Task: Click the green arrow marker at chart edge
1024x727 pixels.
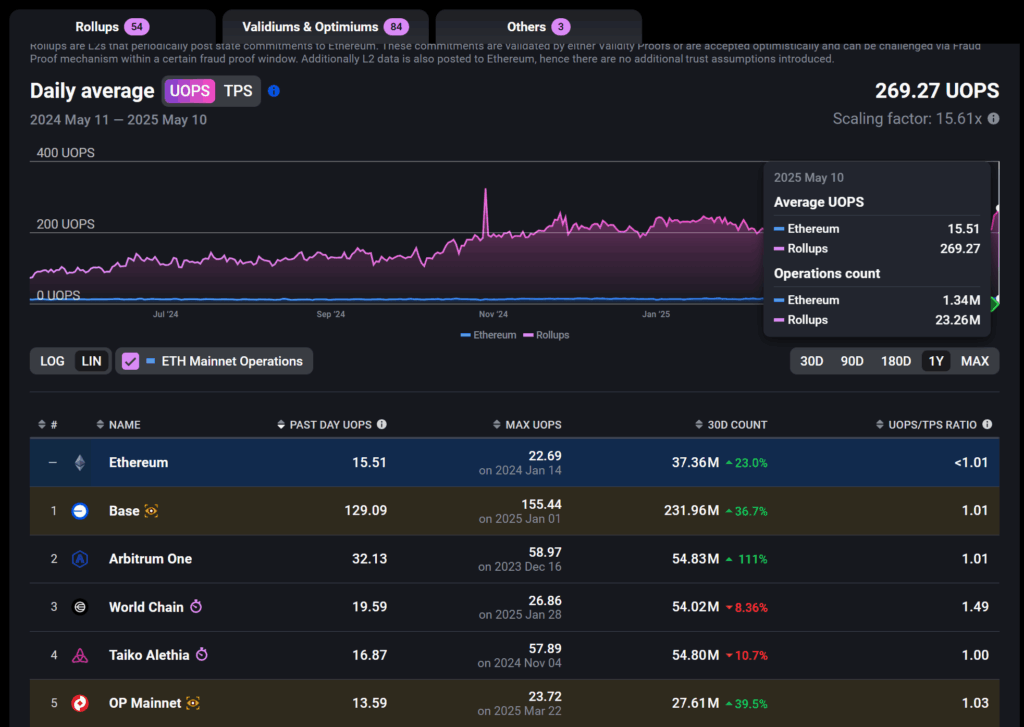Action: coord(995,304)
